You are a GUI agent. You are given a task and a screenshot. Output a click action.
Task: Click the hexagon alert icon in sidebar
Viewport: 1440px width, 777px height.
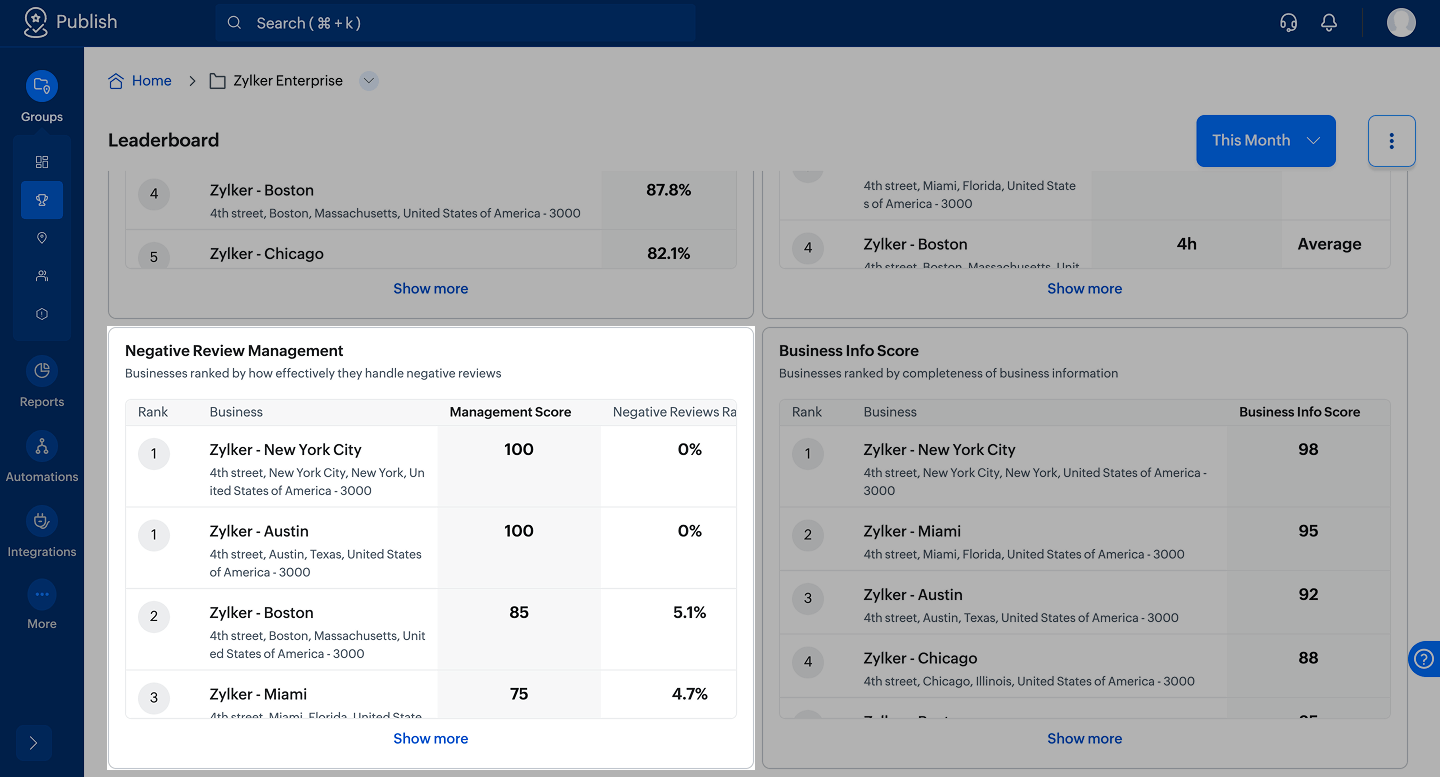click(42, 314)
